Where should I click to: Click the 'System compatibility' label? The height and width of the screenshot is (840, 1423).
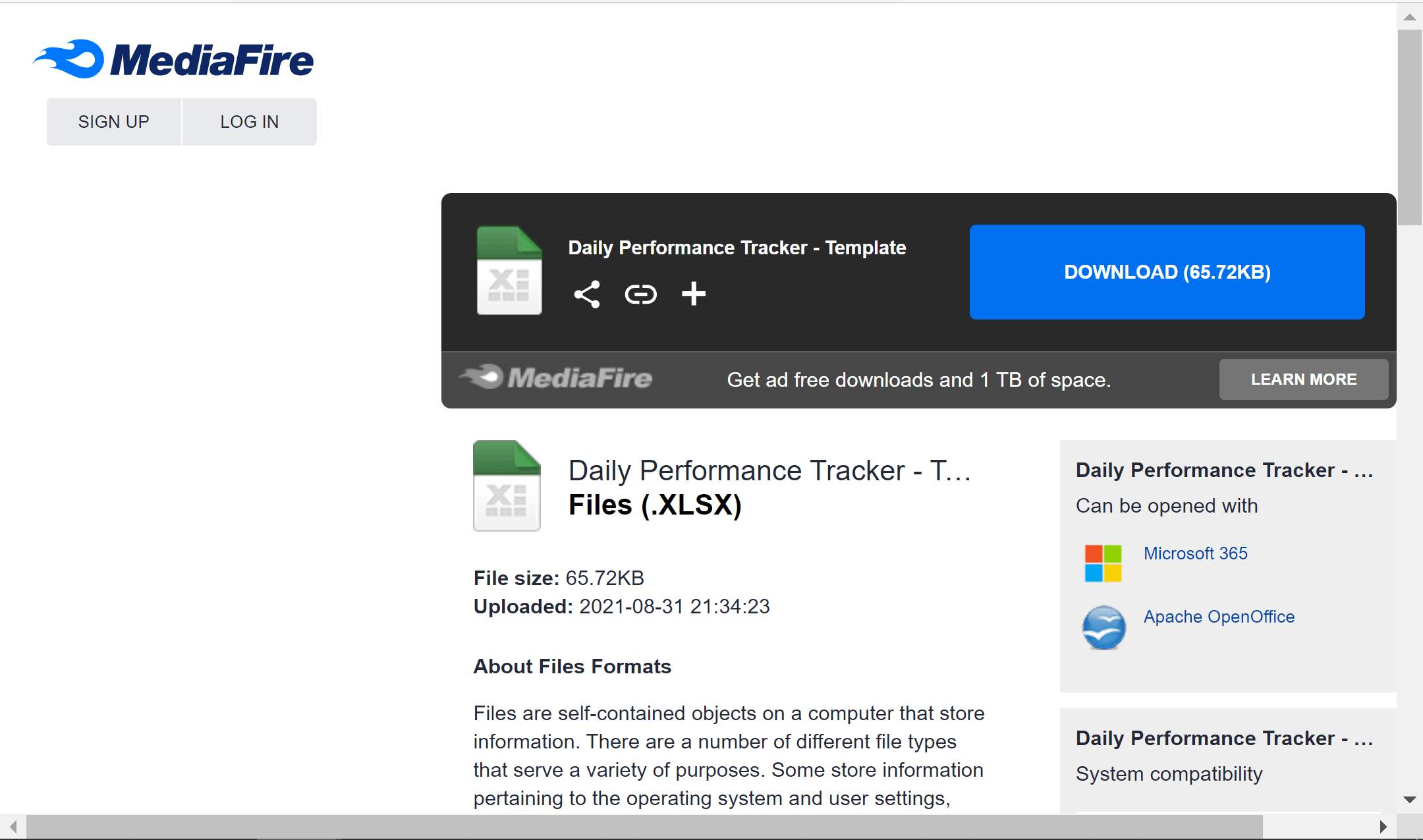click(1169, 773)
